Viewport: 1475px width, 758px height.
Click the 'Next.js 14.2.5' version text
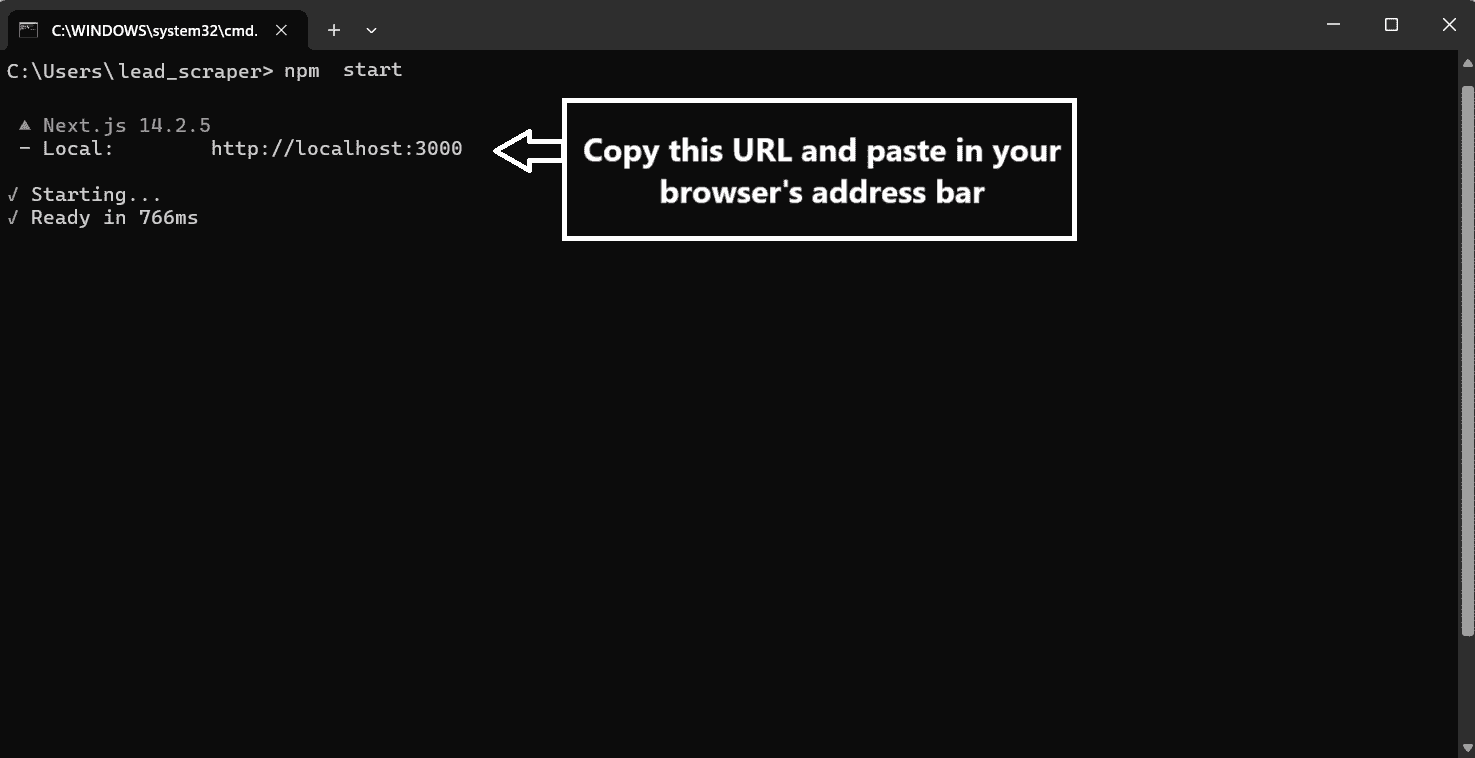pos(126,124)
